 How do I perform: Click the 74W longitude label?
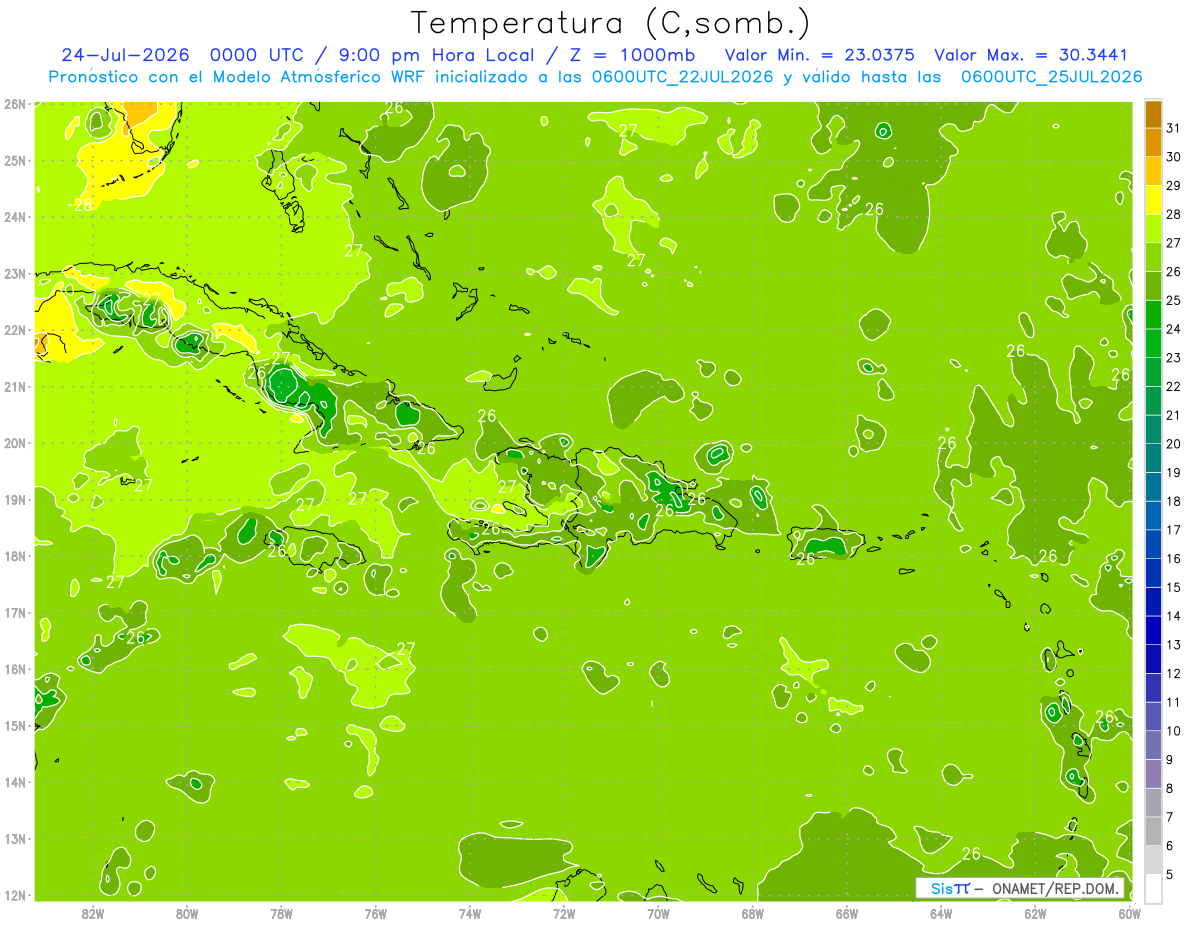(x=470, y=913)
